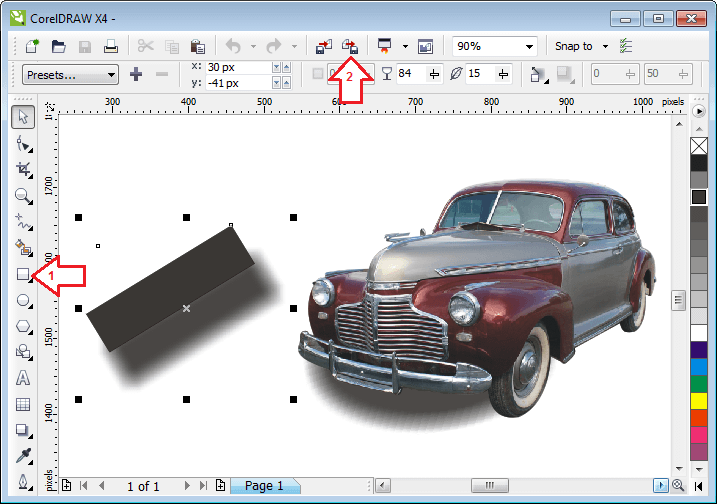Switch to the Page 1 tab
Viewport: 717px width, 504px height.
[265, 486]
